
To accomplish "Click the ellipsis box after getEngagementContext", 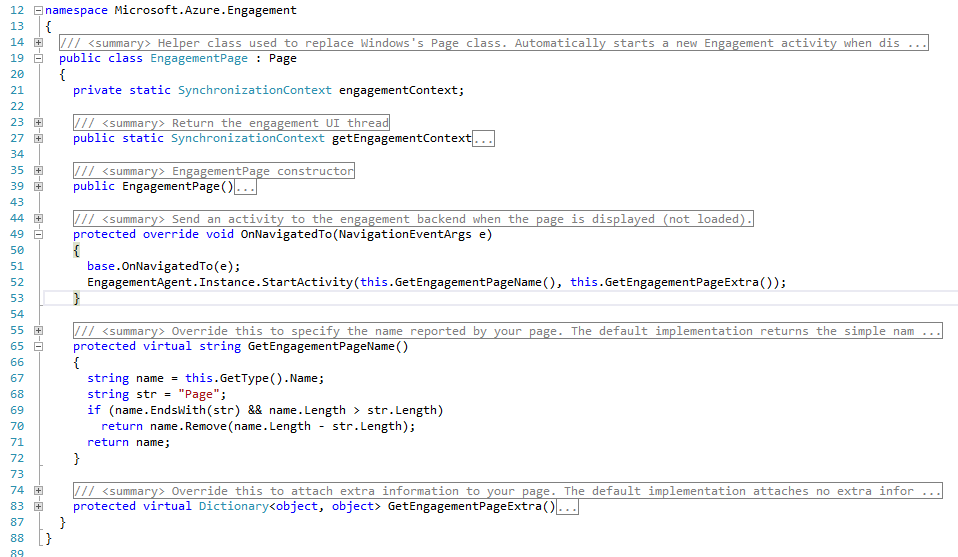I will pyautogui.click(x=483, y=139).
